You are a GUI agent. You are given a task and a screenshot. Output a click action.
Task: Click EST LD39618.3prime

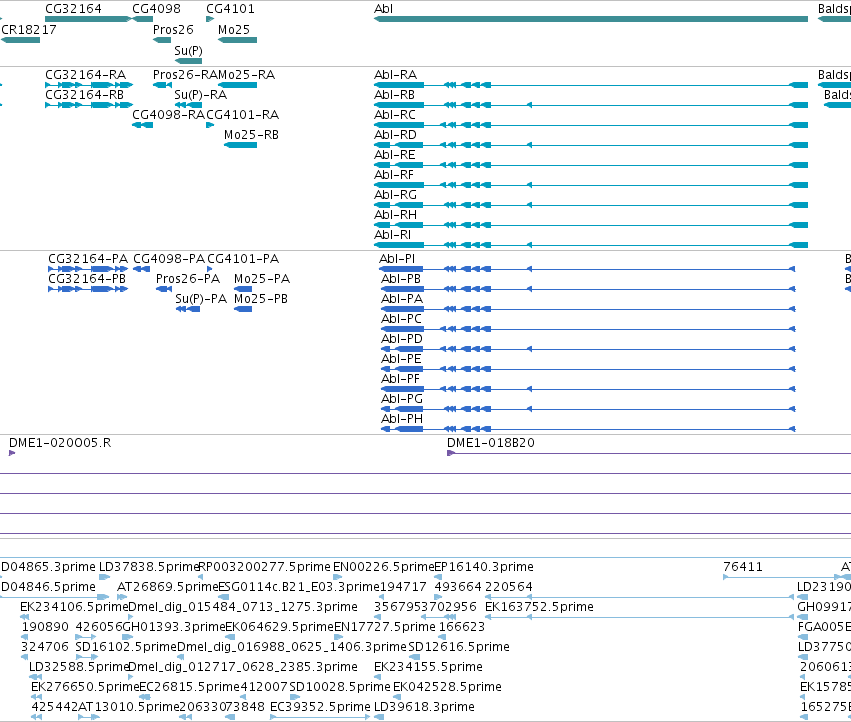[x=424, y=707]
